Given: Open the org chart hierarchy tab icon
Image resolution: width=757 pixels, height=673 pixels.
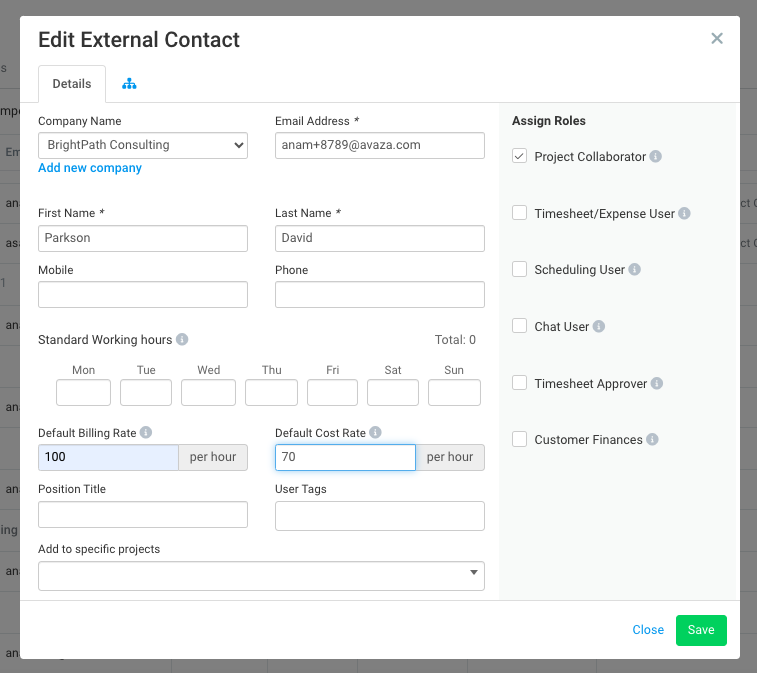Looking at the screenshot, I should click(129, 84).
